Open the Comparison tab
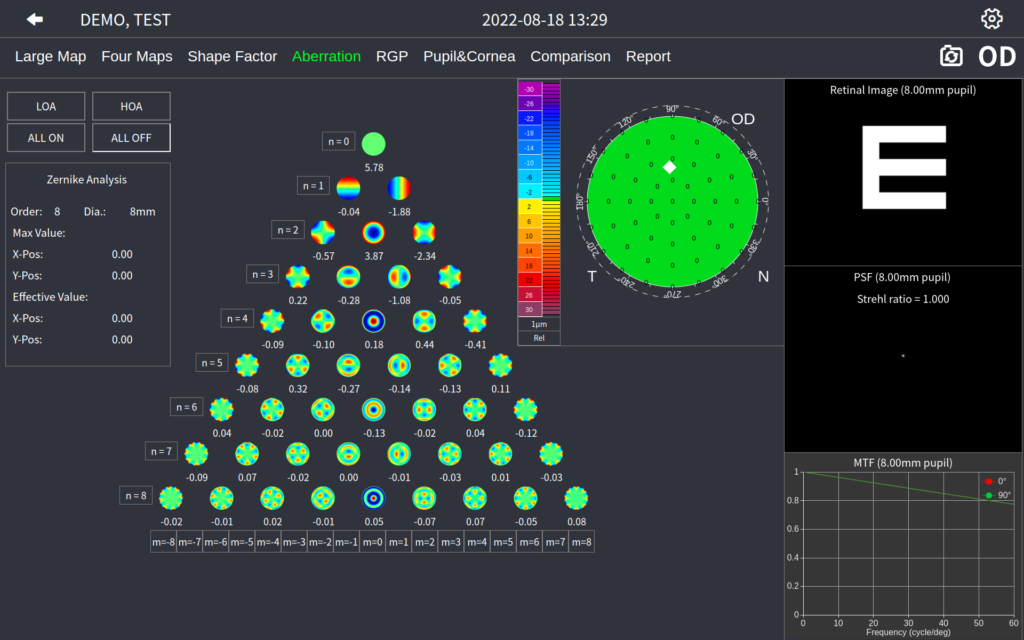 (570, 56)
